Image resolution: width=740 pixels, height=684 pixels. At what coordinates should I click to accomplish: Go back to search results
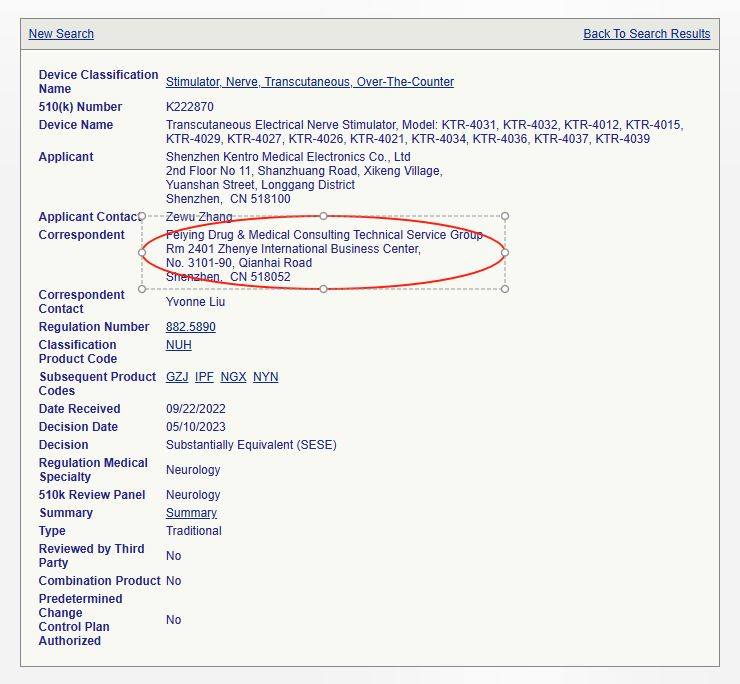(646, 34)
